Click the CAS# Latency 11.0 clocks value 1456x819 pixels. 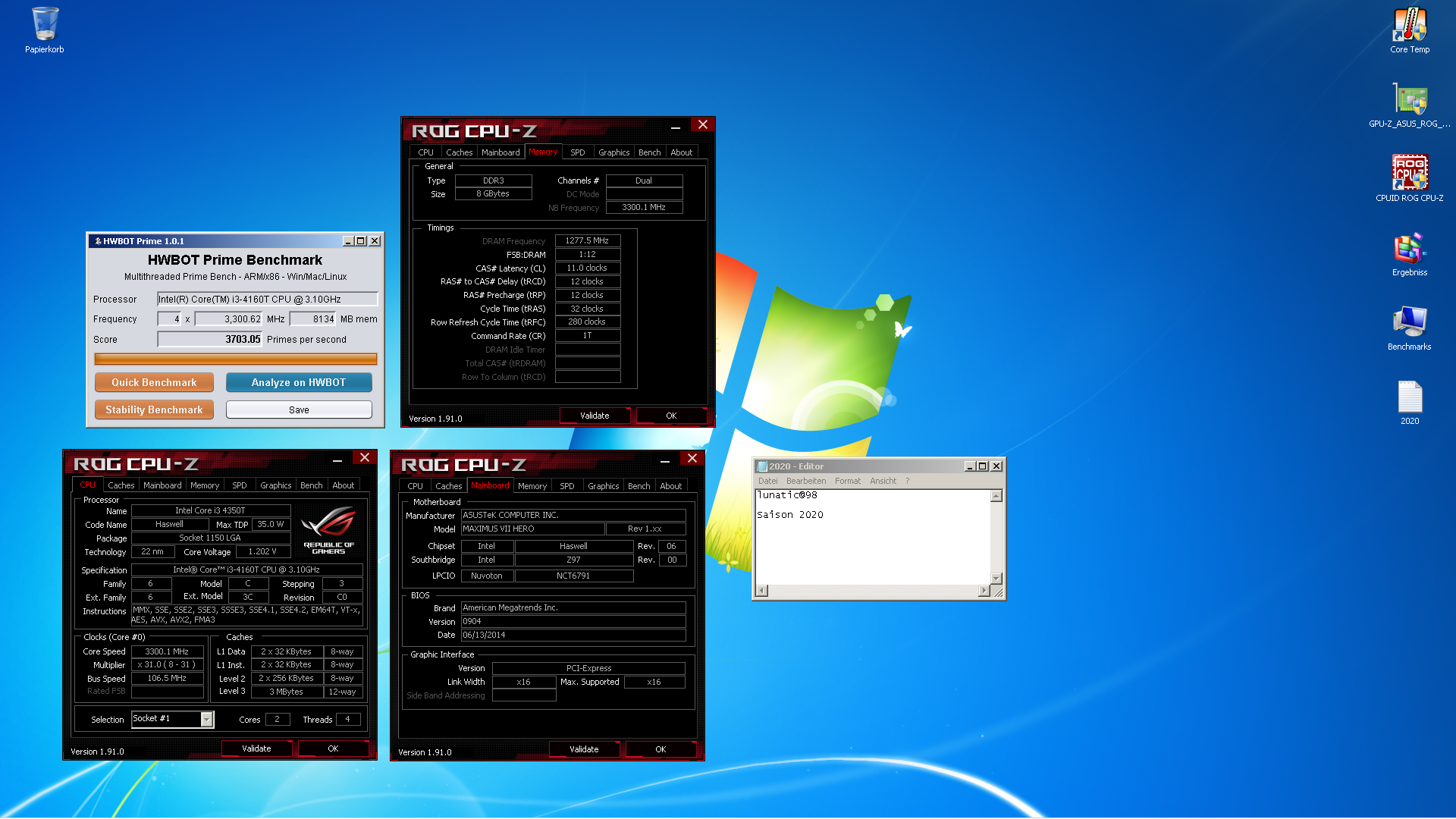point(587,268)
